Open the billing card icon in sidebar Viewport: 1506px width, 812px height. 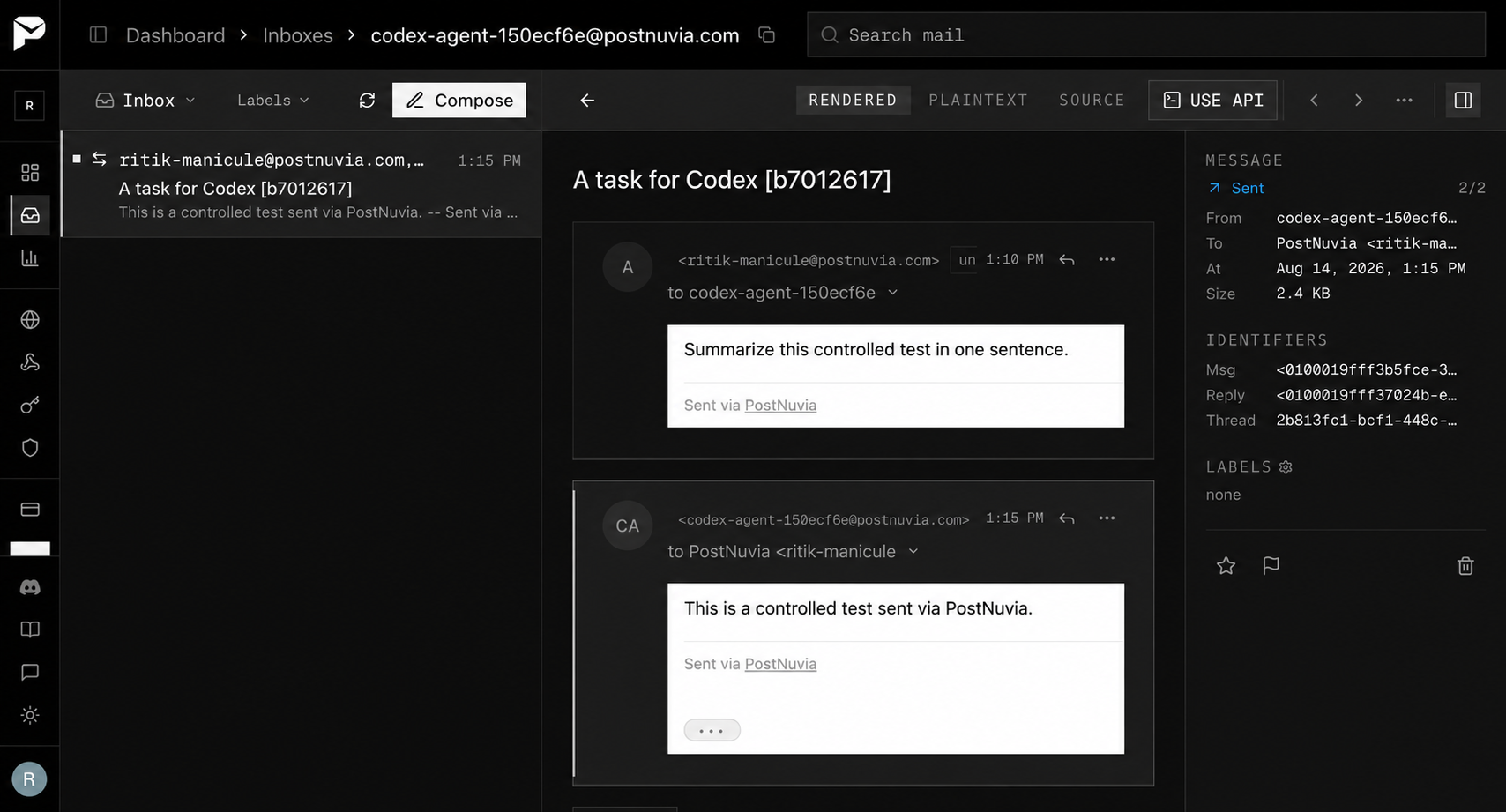(x=30, y=510)
